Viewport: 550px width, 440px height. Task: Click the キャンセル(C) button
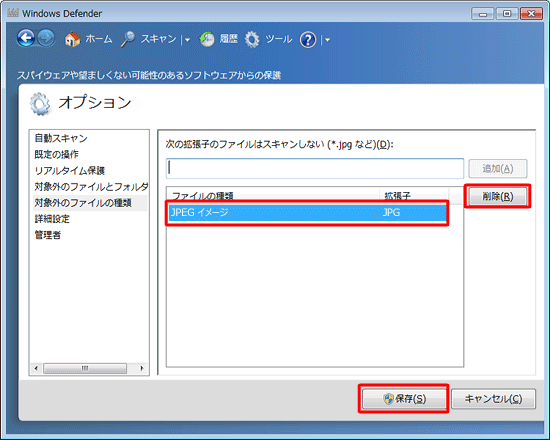pyautogui.click(x=493, y=399)
